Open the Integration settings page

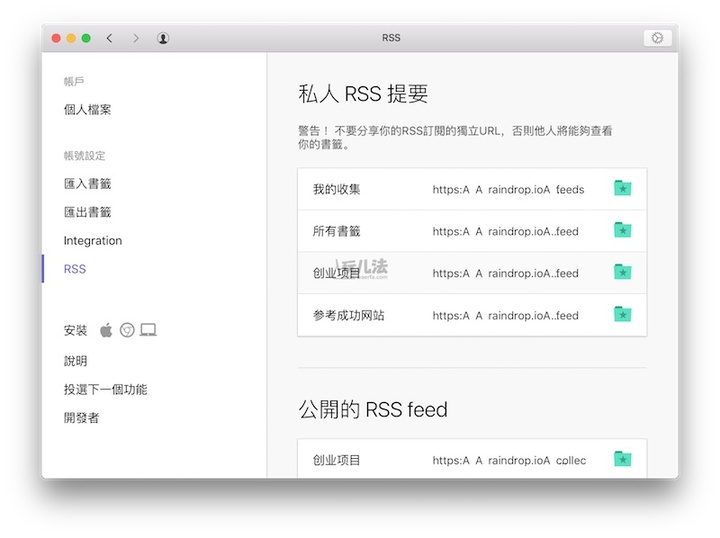[93, 241]
